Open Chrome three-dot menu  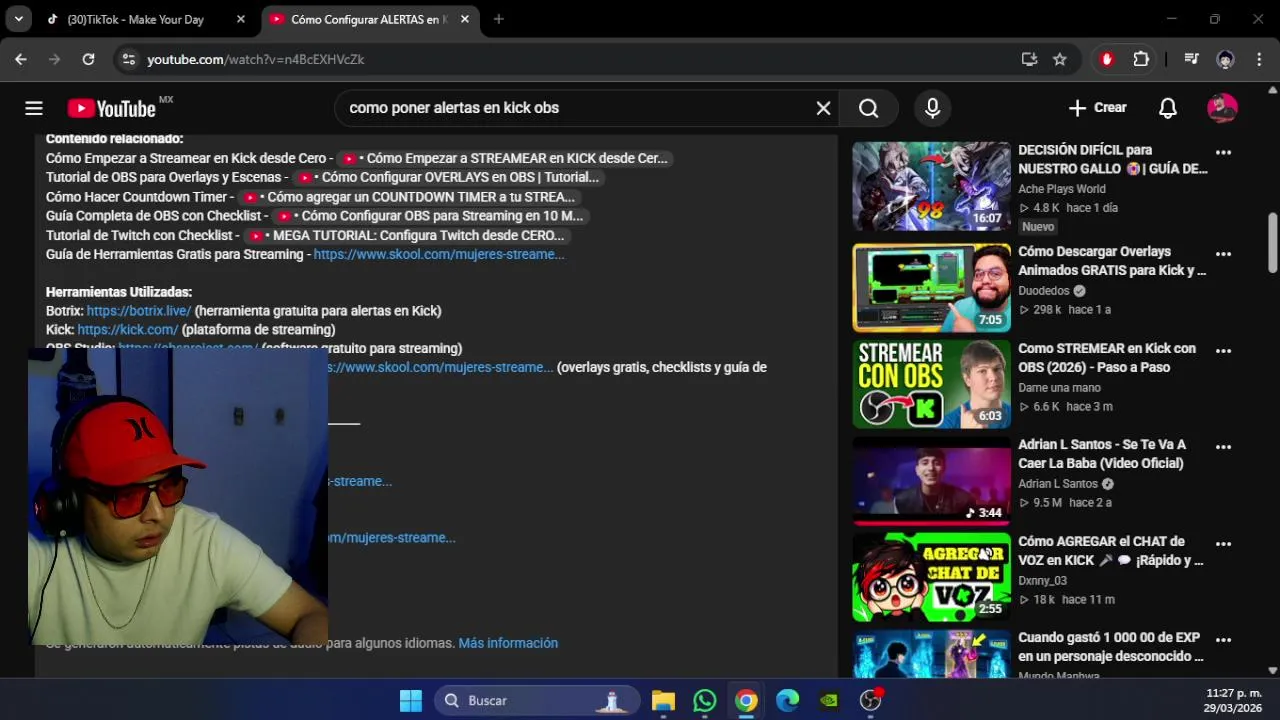tap(1258, 59)
